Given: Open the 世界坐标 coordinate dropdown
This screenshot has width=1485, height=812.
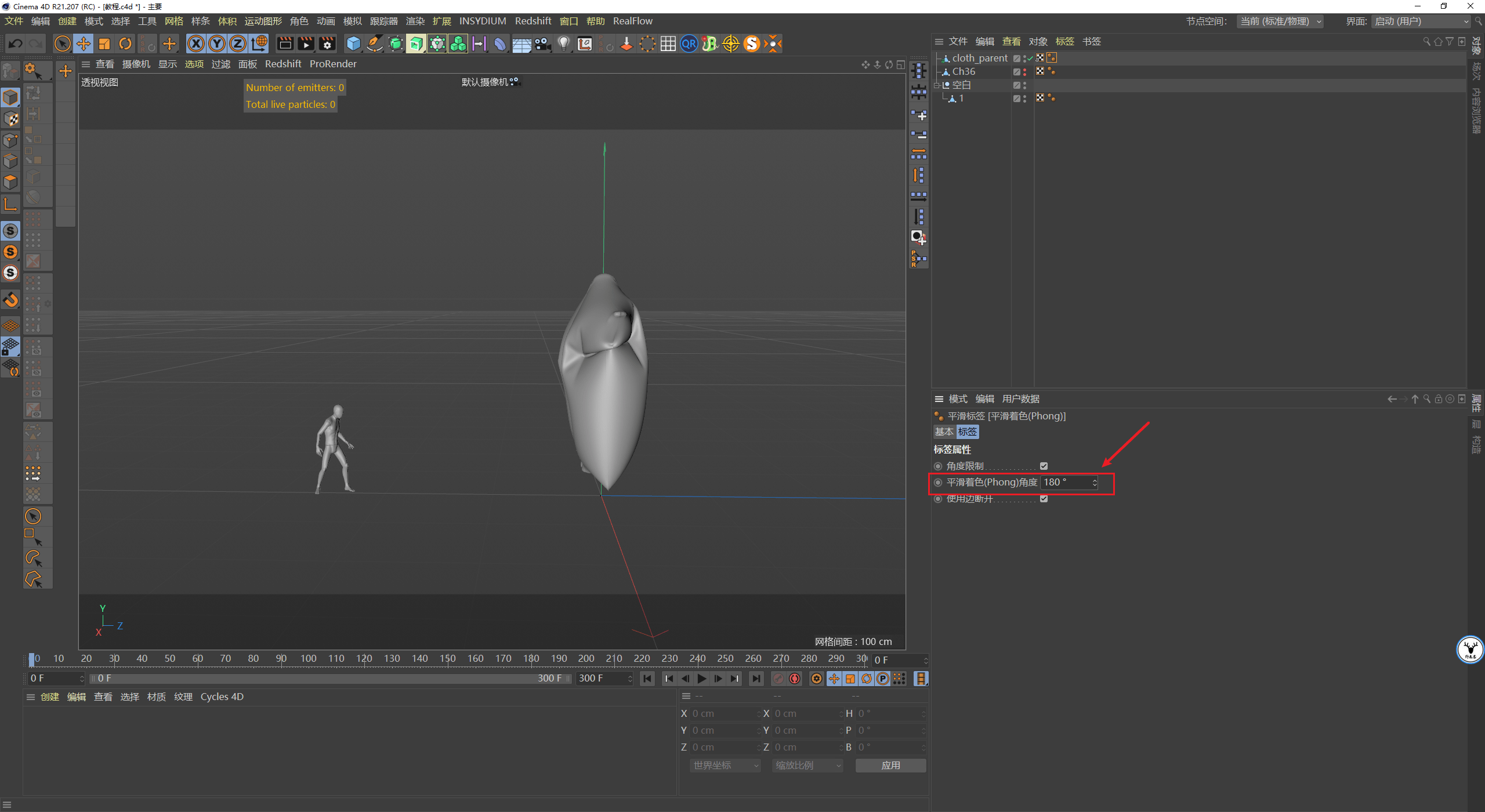Looking at the screenshot, I should (x=725, y=766).
